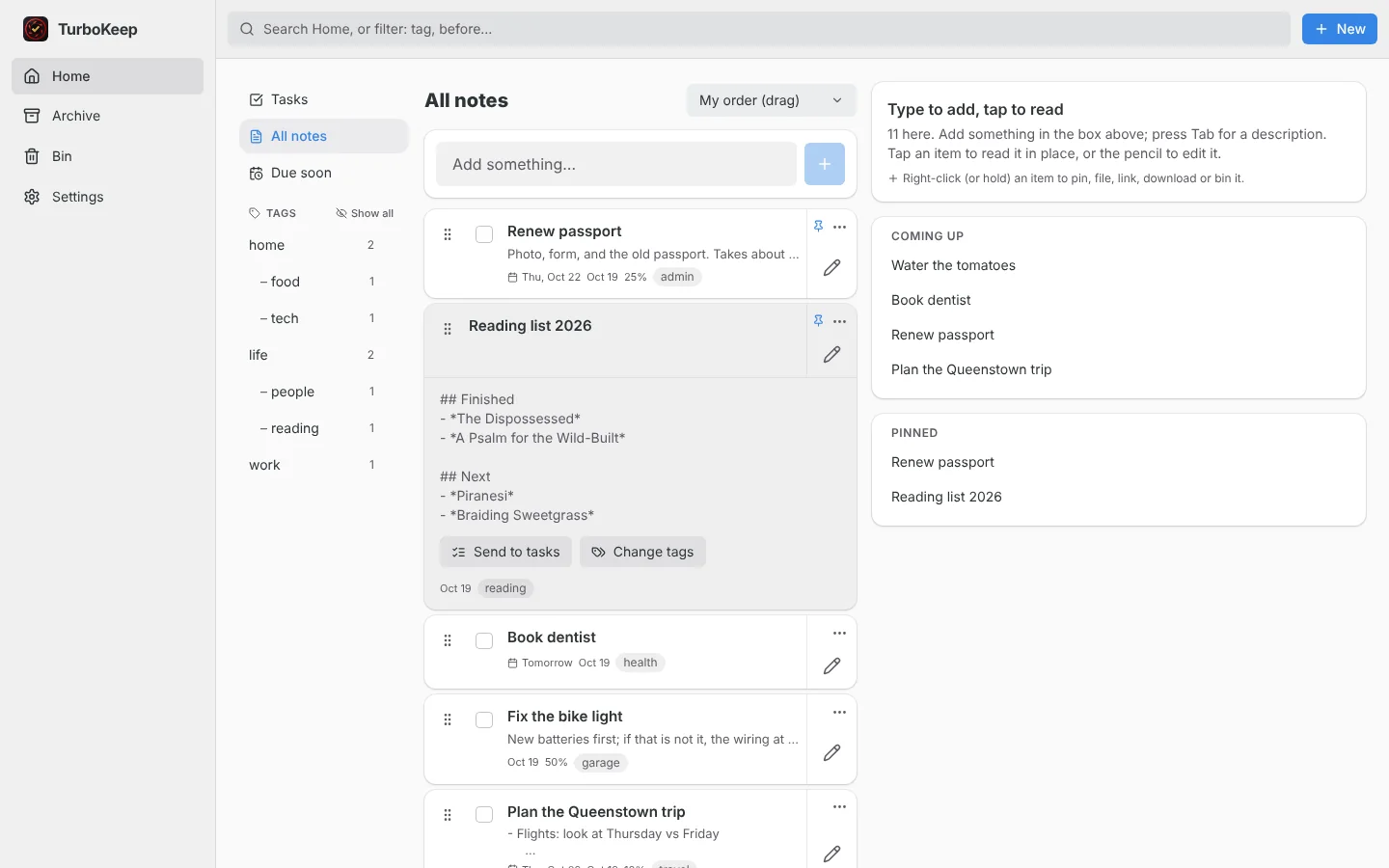Toggle Show all tags
Screen dimensions: 1389x868
(365, 213)
